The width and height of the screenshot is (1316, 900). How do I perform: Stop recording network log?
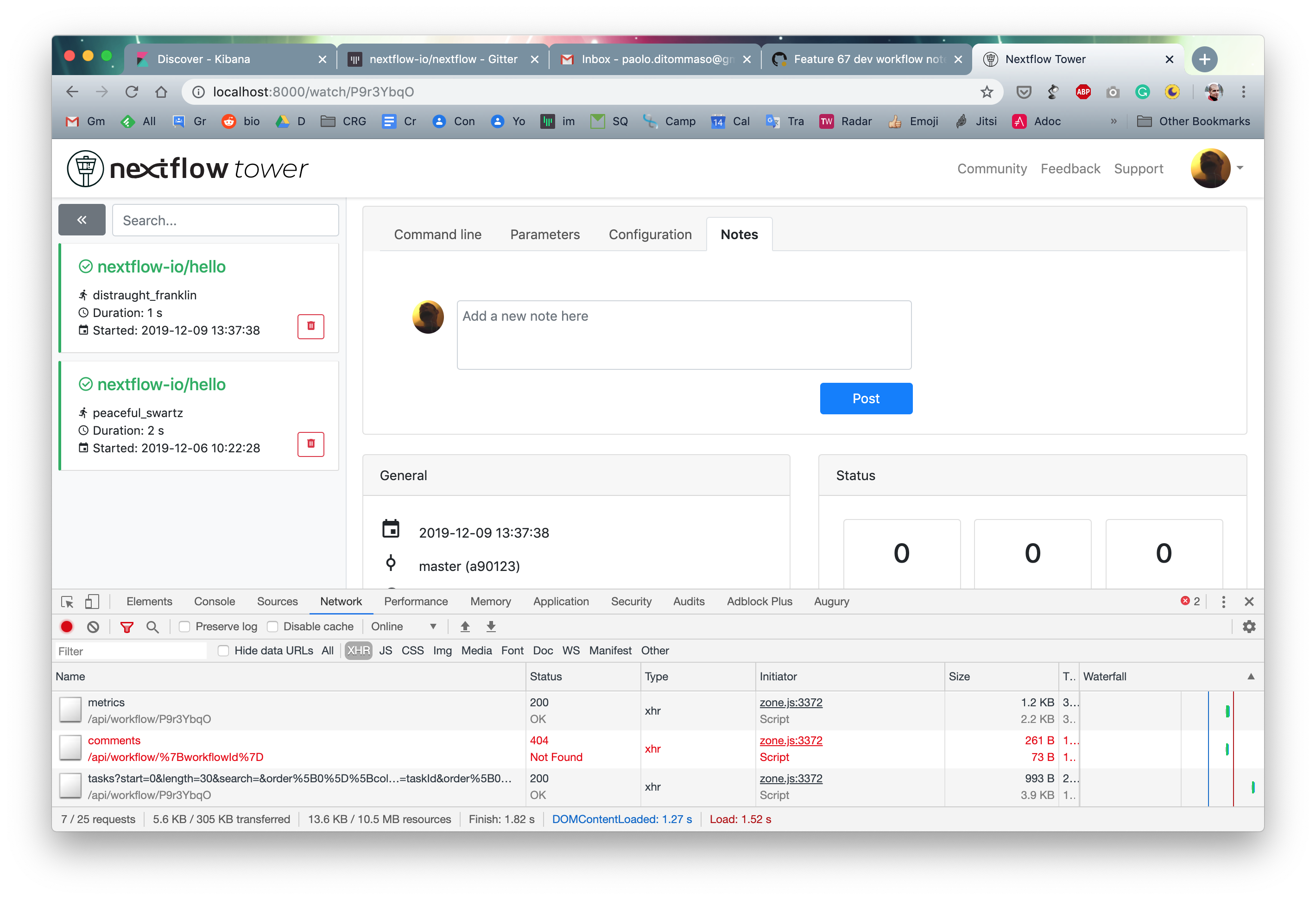pyautogui.click(x=67, y=627)
